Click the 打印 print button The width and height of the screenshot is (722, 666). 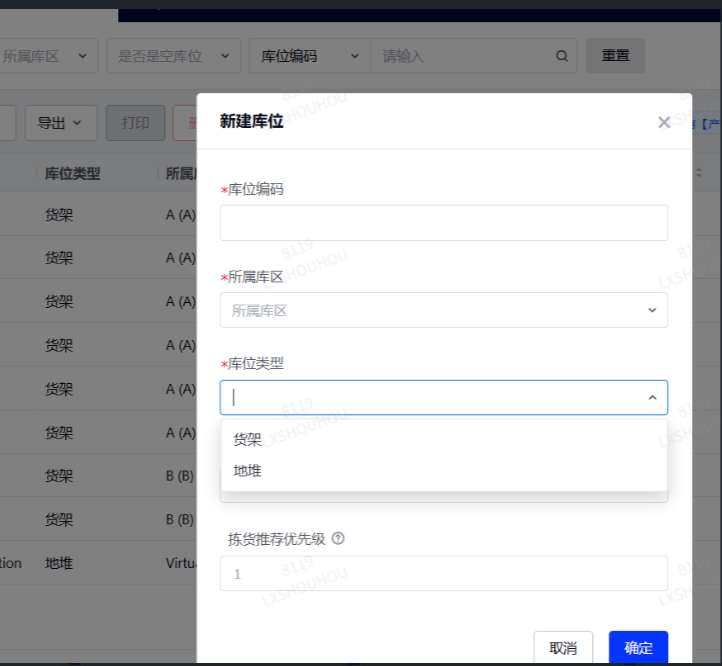pyautogui.click(x=135, y=123)
